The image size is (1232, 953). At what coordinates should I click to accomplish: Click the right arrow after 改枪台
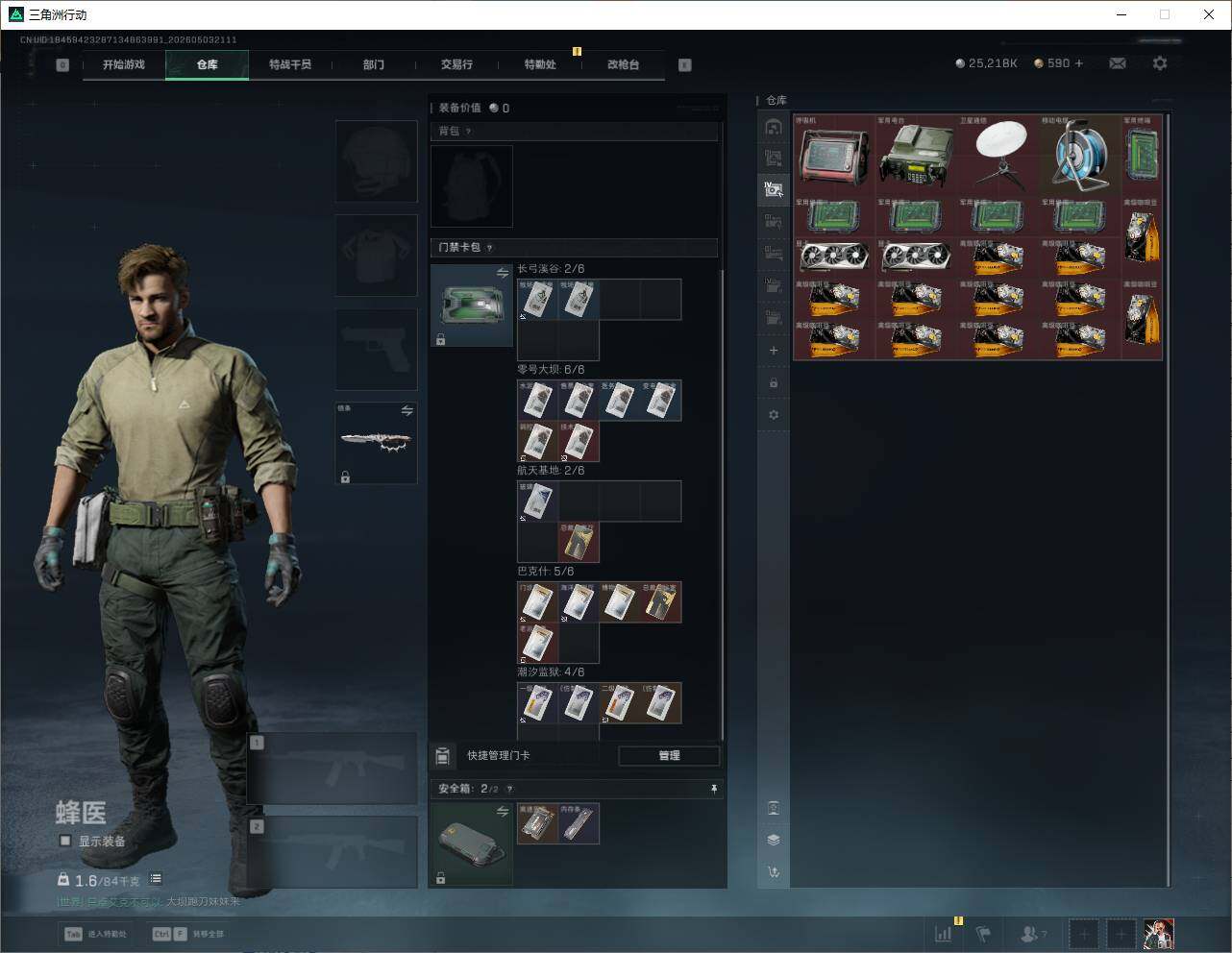[x=684, y=65]
